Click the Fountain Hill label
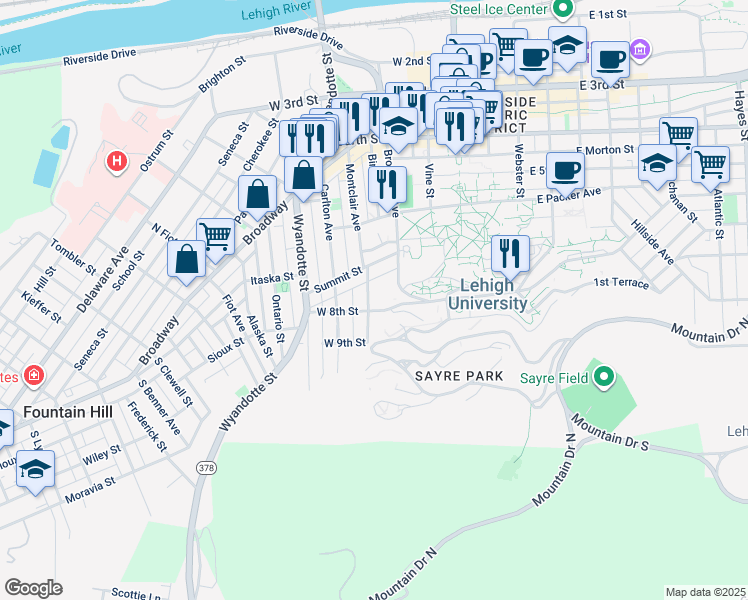This screenshot has height=600, width=748. coord(68,412)
